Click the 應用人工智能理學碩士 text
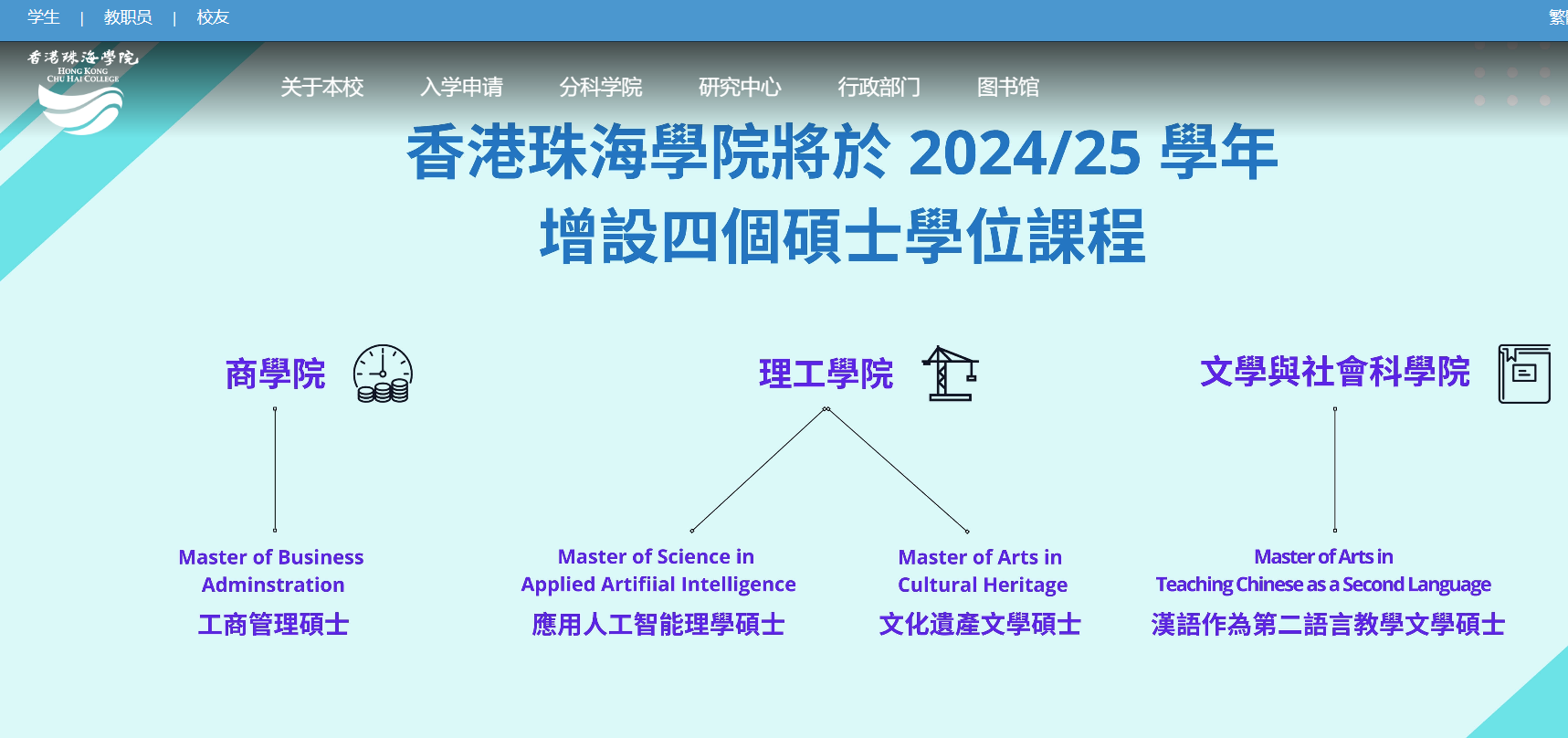Viewport: 1568px width, 738px height. pyautogui.click(x=658, y=625)
